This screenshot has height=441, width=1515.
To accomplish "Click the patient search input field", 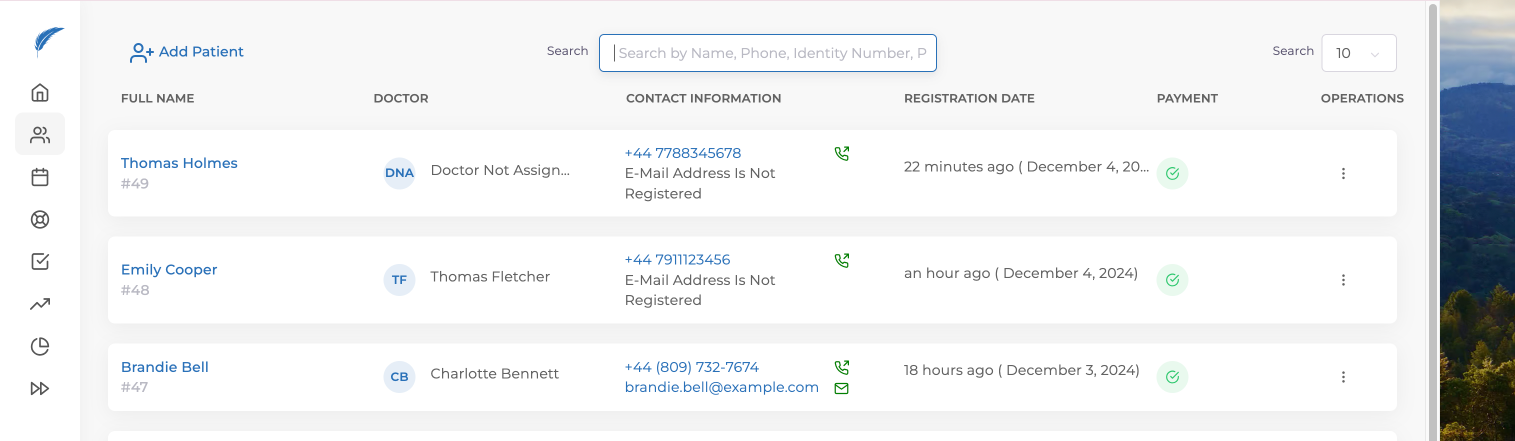I will pyautogui.click(x=768, y=53).
